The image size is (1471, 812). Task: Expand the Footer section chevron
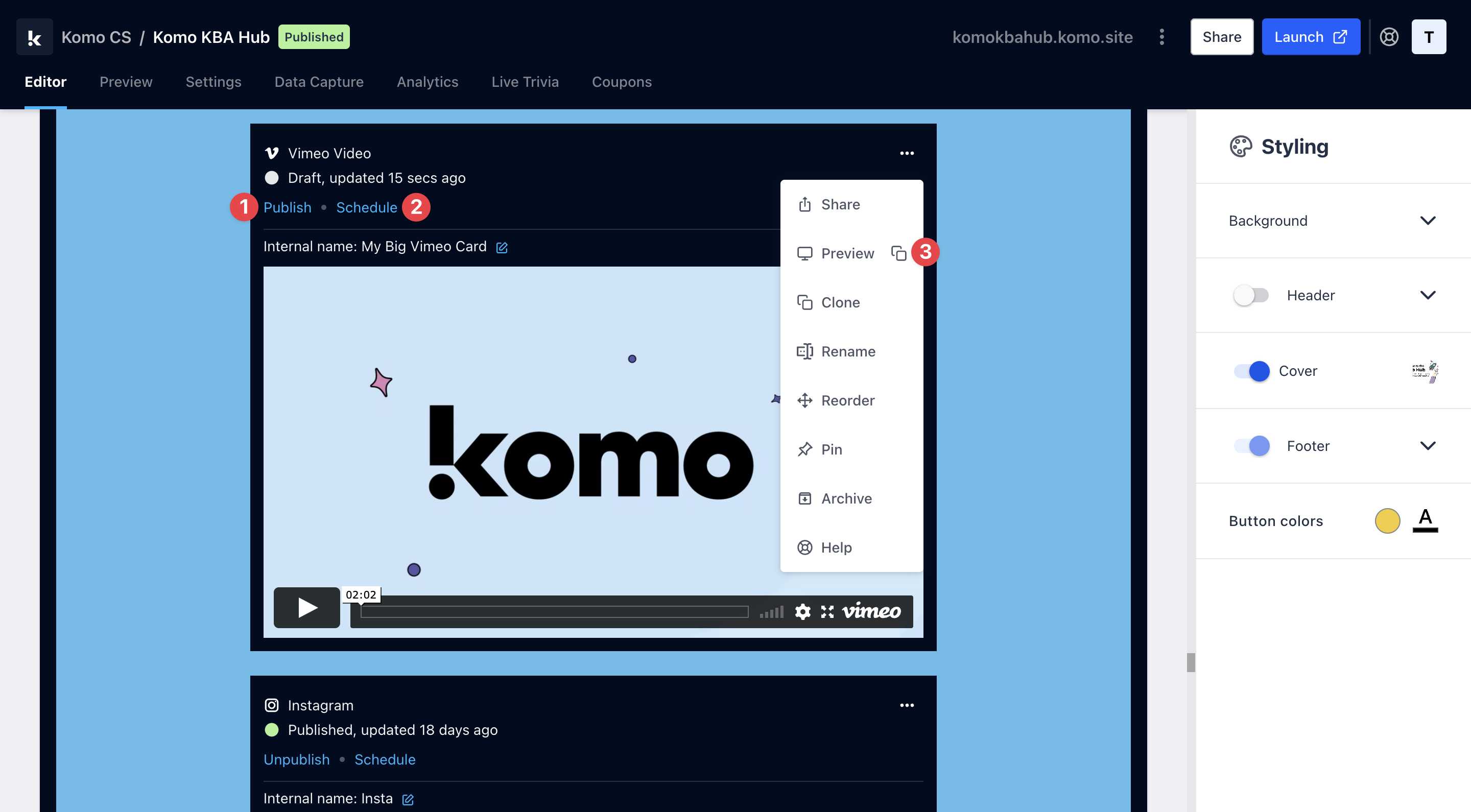(1427, 446)
